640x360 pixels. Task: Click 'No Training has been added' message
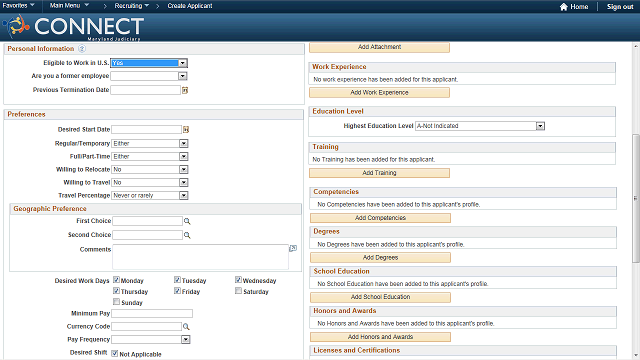pyautogui.click(x=373, y=159)
